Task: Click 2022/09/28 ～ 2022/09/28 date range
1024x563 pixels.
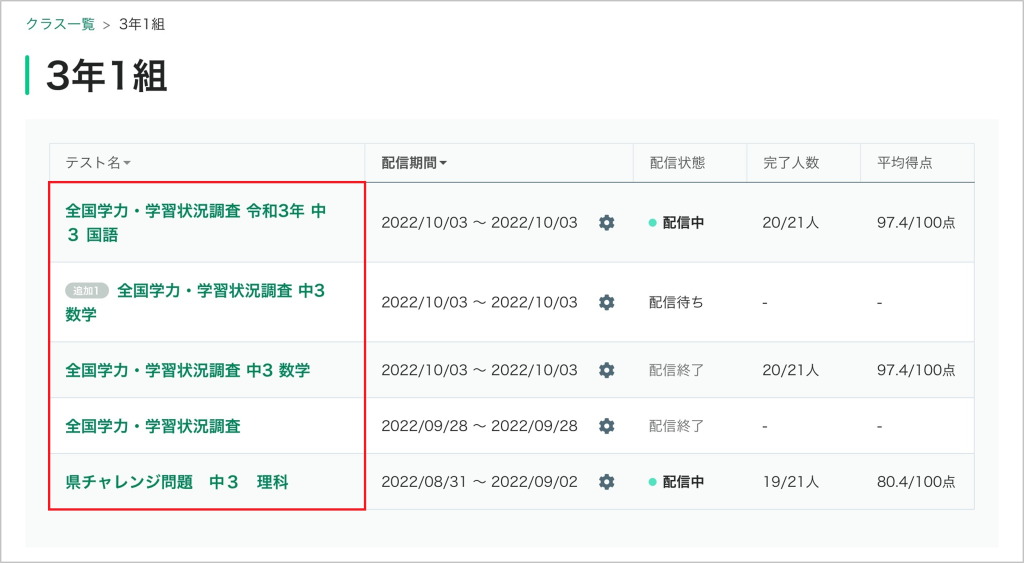Action: (479, 426)
